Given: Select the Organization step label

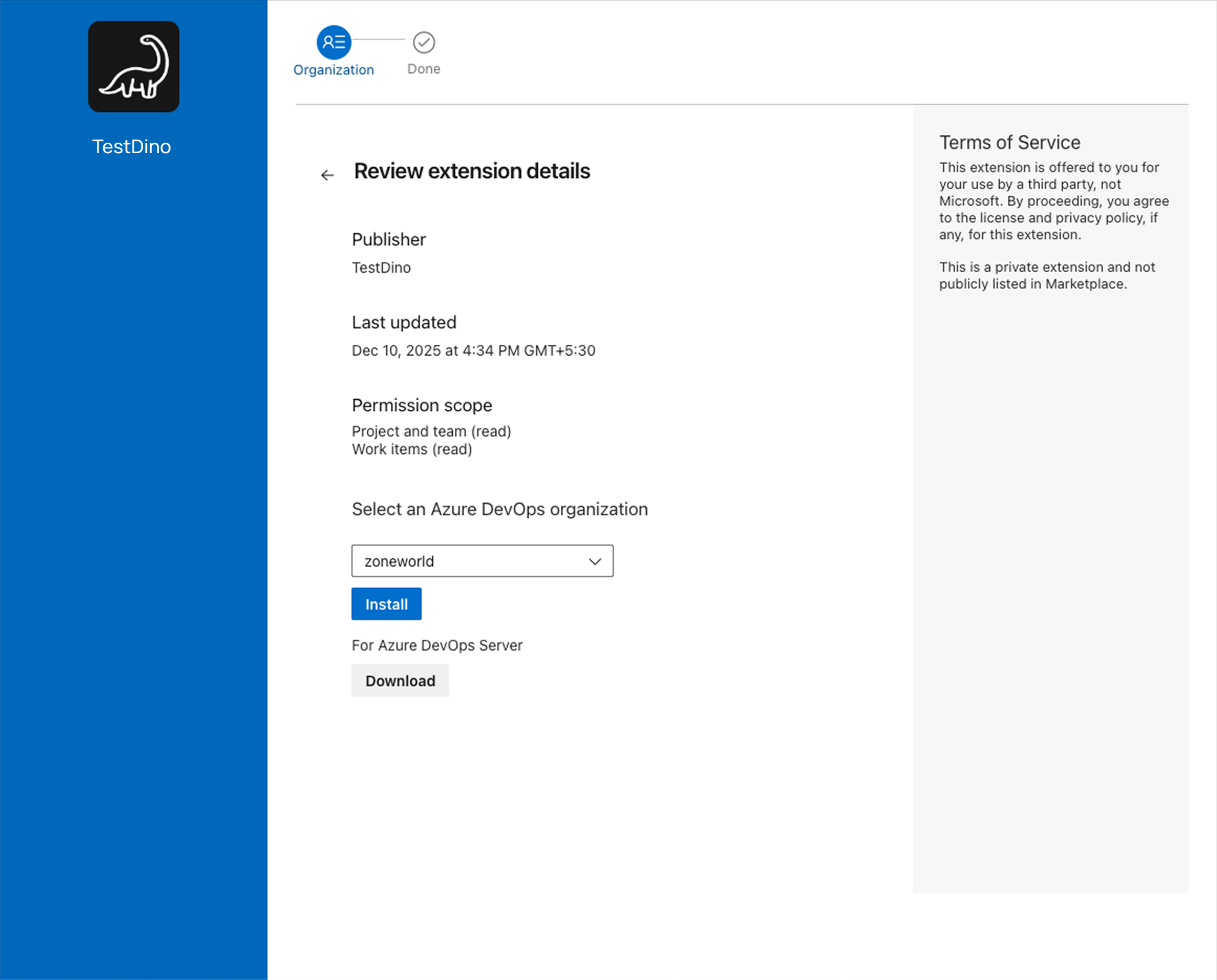Looking at the screenshot, I should click(x=334, y=69).
